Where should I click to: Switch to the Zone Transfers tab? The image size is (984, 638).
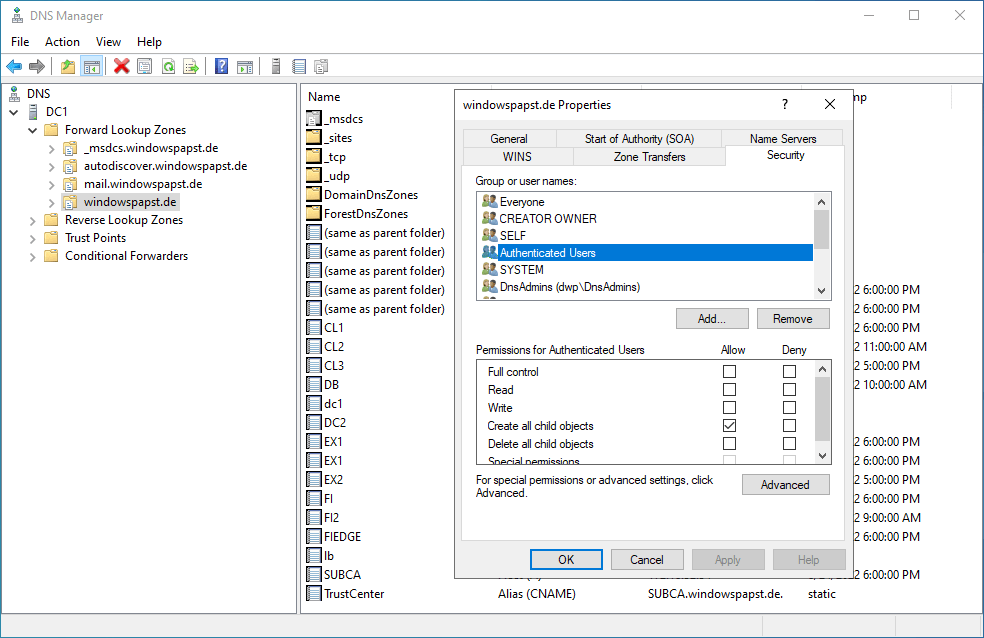click(649, 157)
